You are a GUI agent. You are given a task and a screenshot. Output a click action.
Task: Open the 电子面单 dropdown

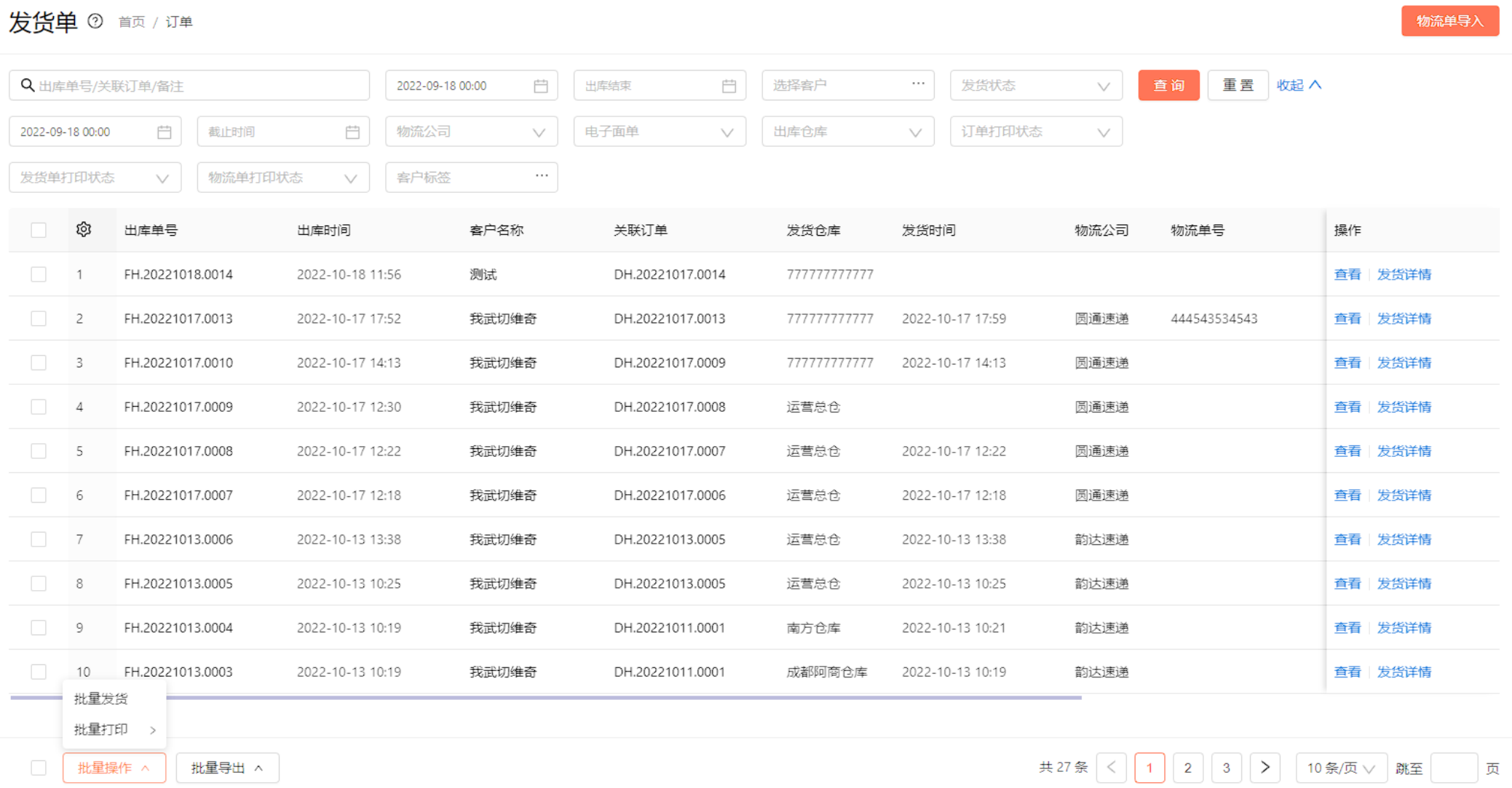tap(660, 132)
